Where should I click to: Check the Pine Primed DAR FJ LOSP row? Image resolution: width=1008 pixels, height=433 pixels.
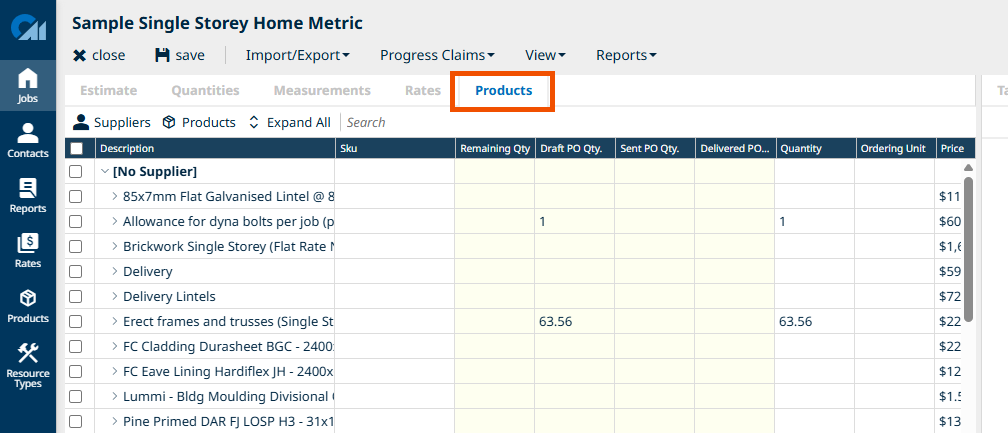click(x=76, y=421)
